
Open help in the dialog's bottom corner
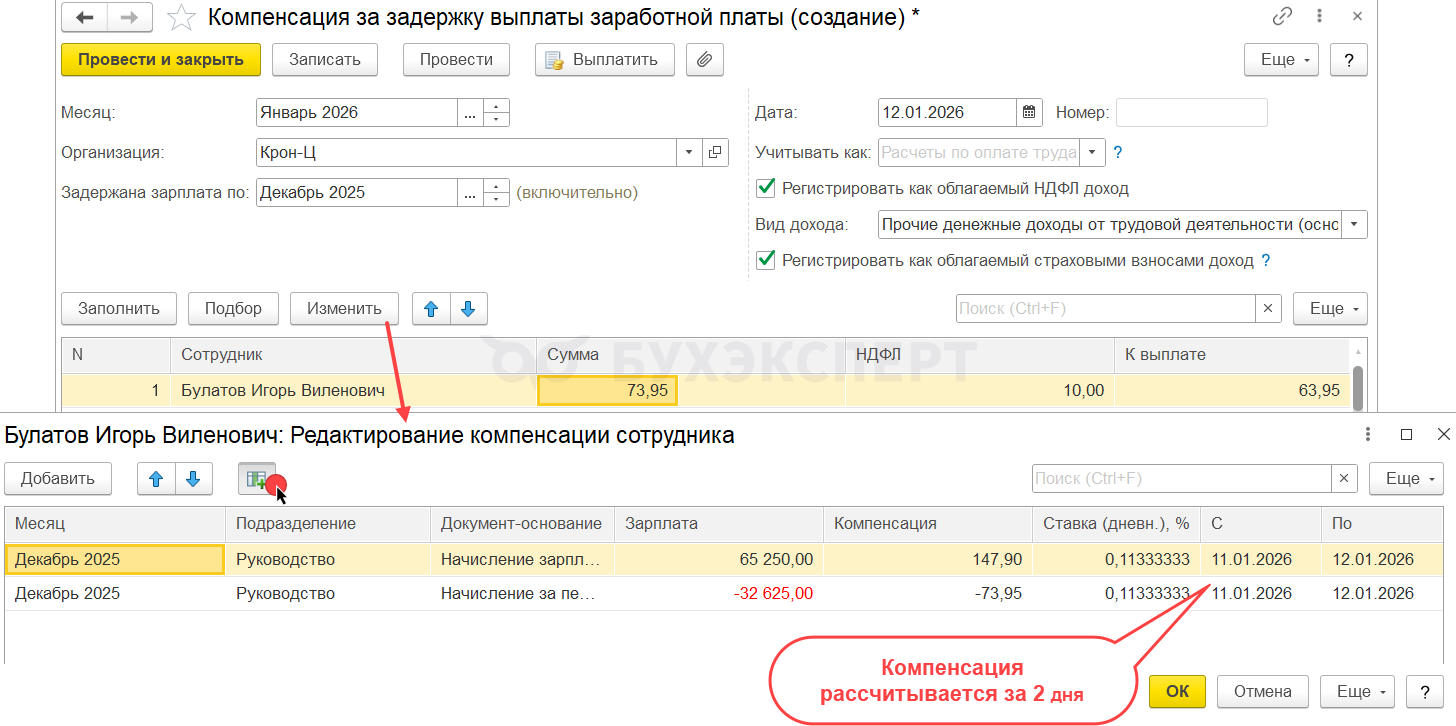click(1424, 691)
